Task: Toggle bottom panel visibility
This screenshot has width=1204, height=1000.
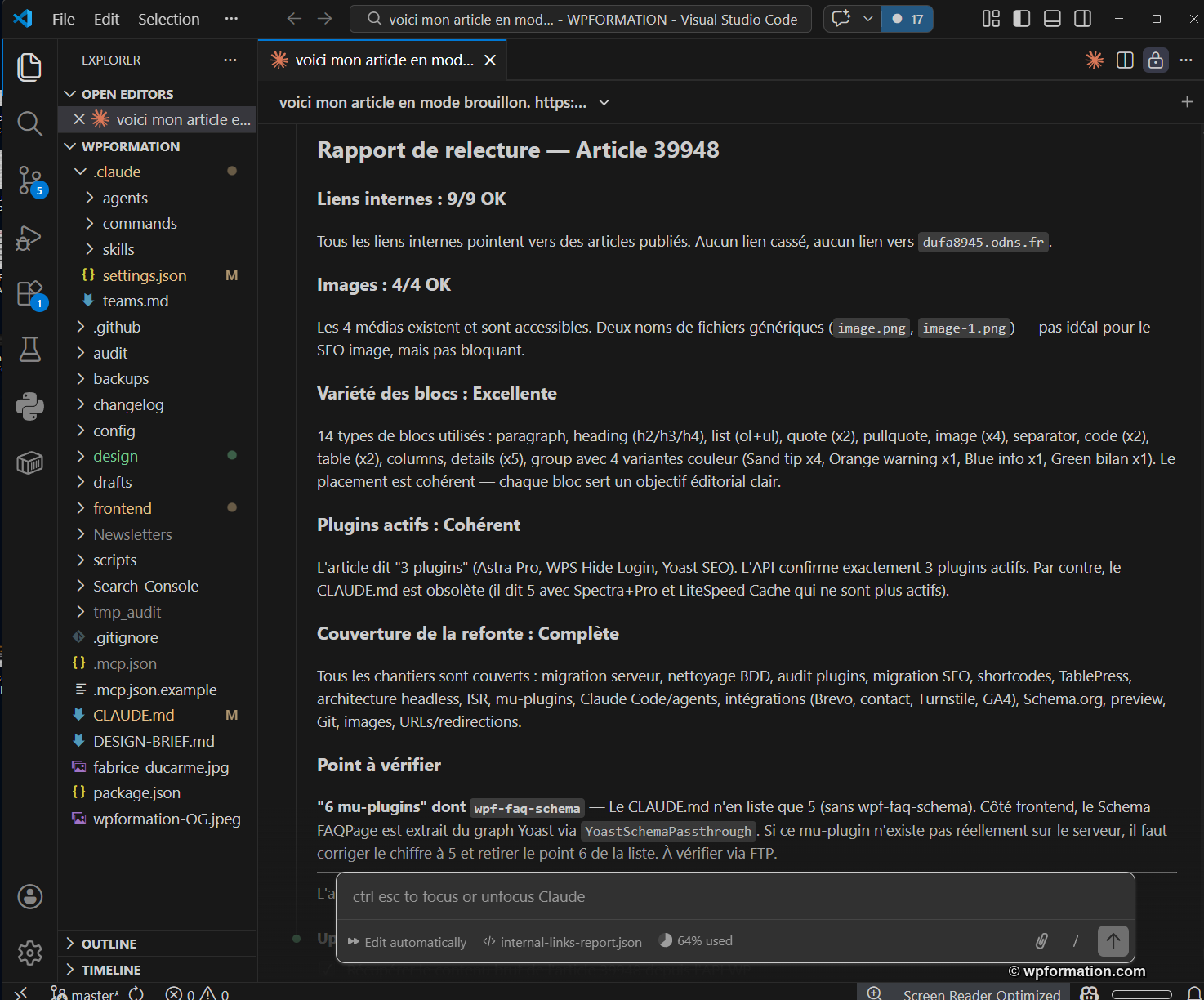Action: [x=1052, y=19]
